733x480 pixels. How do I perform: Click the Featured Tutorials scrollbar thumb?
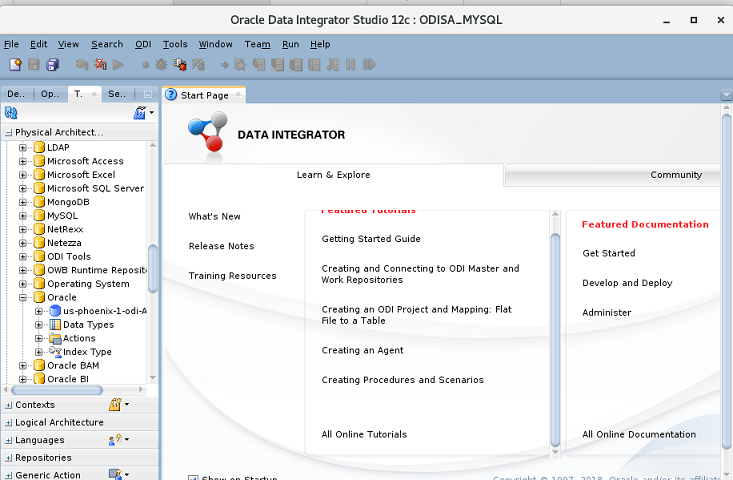[x=555, y=339]
